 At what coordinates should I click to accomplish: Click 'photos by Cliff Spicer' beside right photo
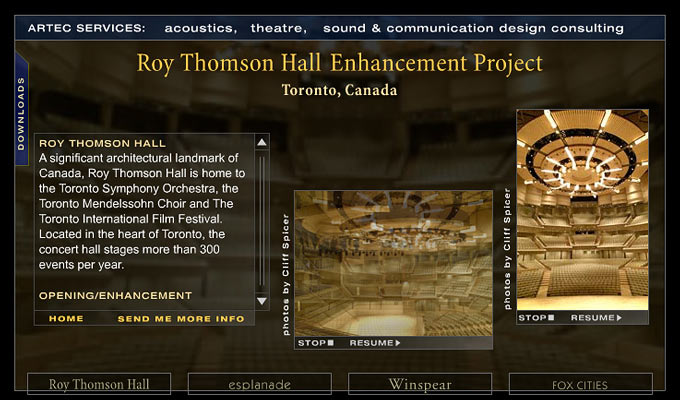pos(507,249)
